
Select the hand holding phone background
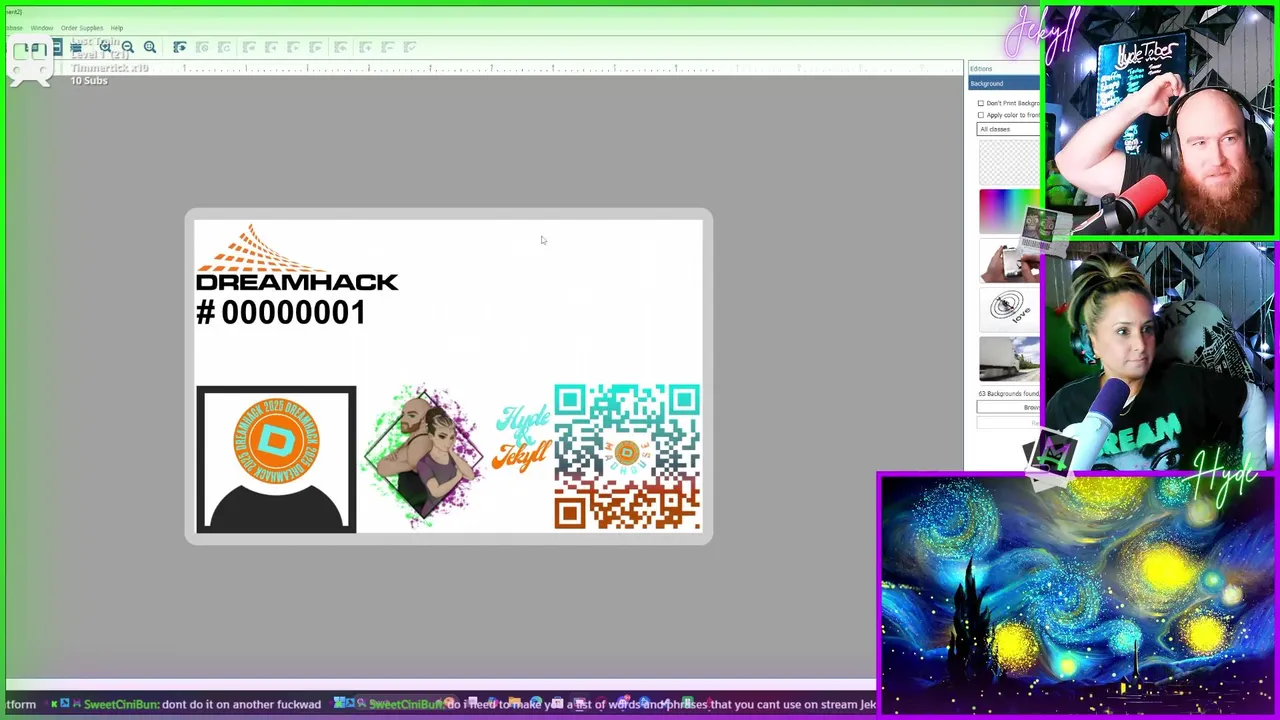[1009, 260]
